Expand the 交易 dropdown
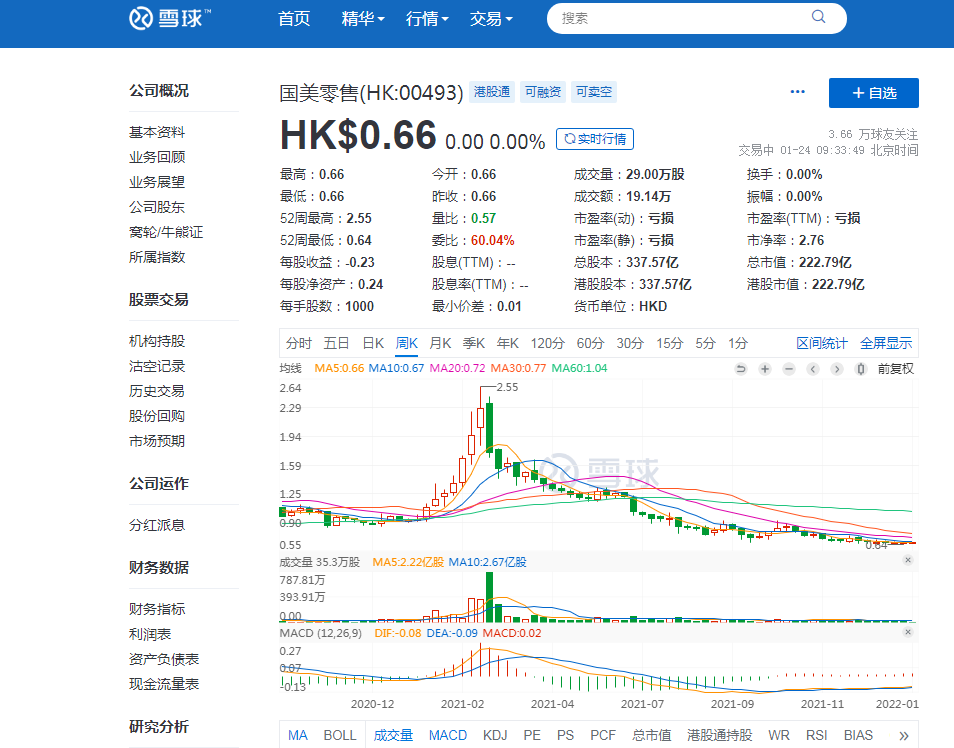Screen dimensions: 954x748 (487, 18)
